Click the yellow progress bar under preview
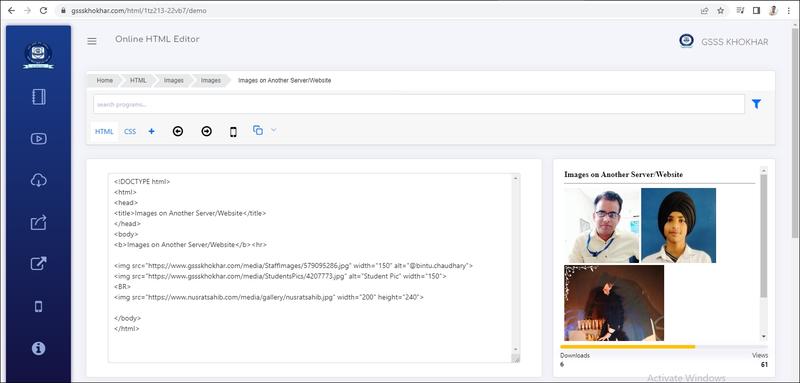 [x=628, y=347]
